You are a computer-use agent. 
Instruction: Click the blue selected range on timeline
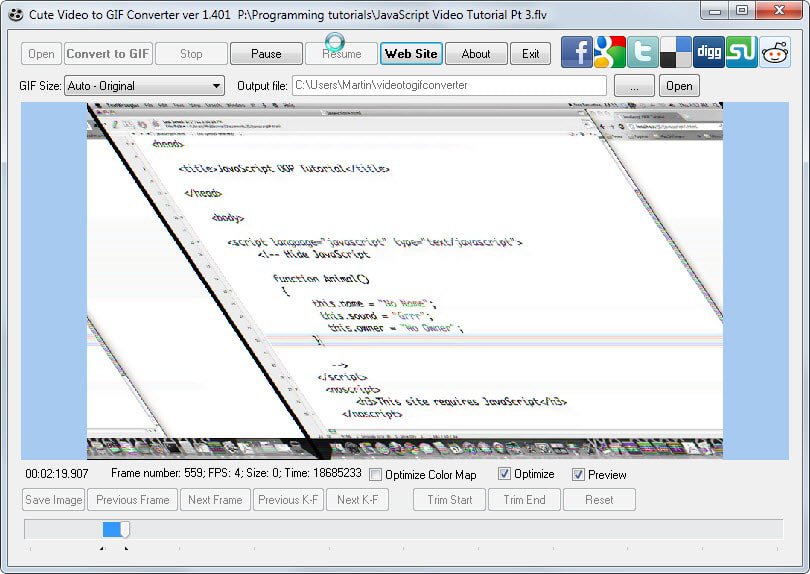point(112,529)
